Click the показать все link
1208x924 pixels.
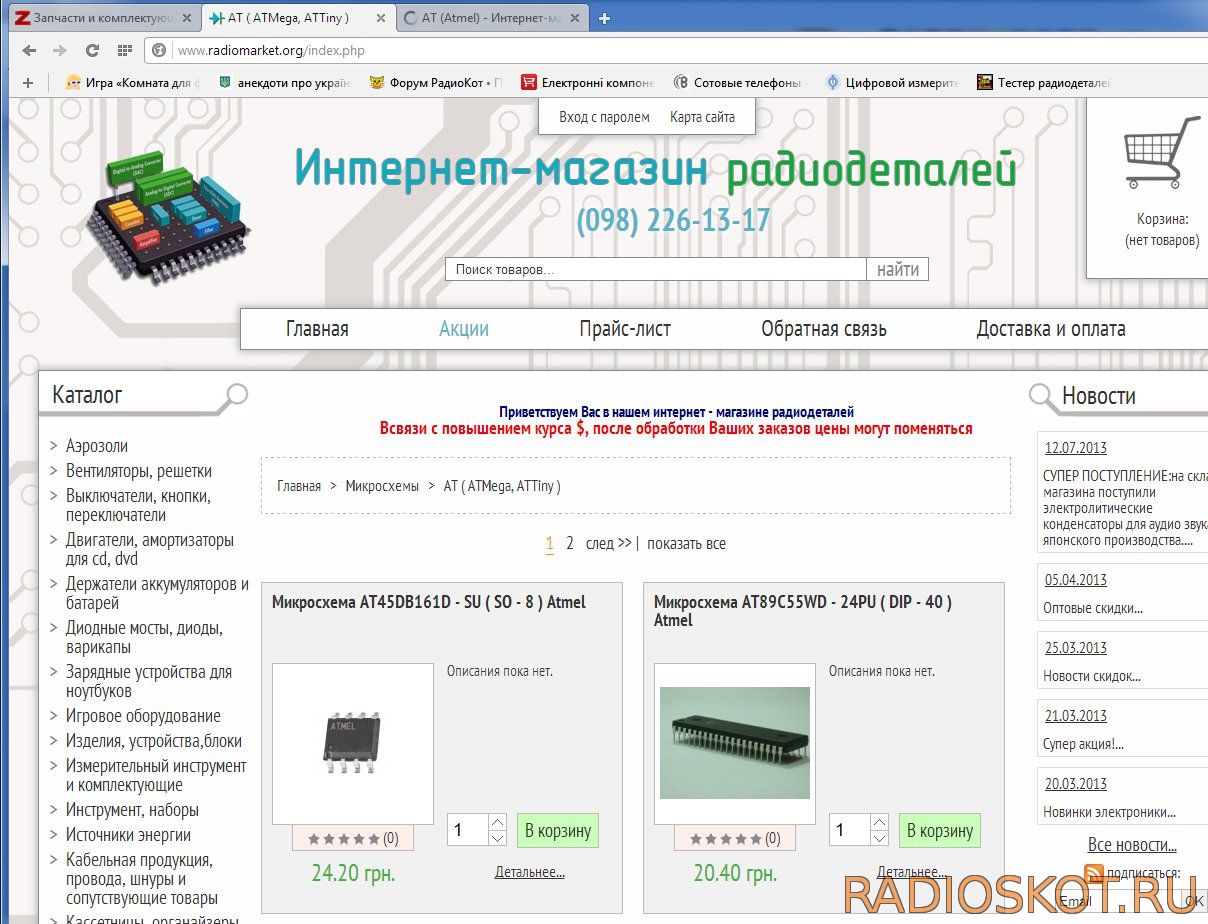click(x=686, y=543)
